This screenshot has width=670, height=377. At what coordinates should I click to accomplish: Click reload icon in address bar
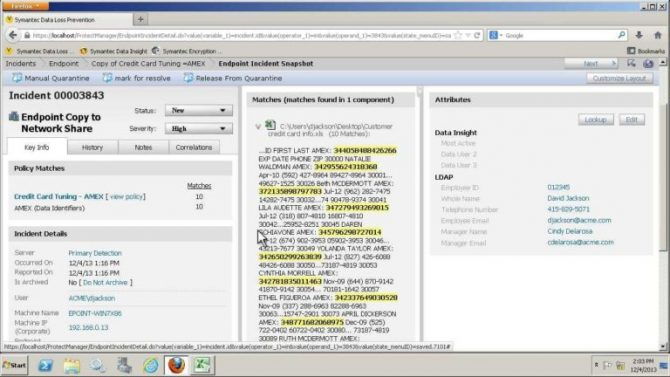[x=477, y=35]
